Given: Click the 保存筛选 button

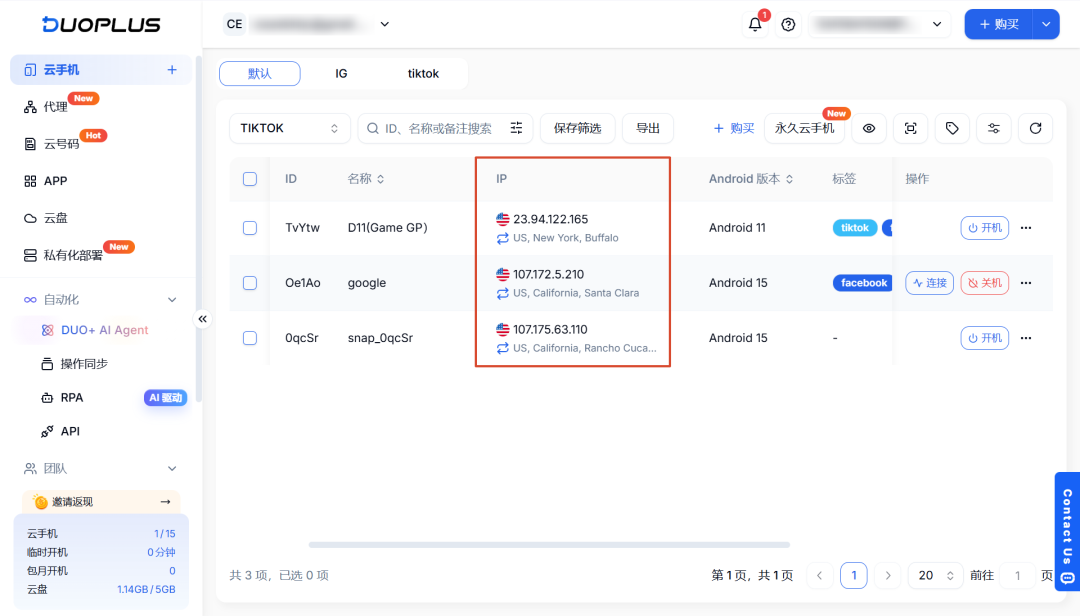Looking at the screenshot, I should pos(577,128).
